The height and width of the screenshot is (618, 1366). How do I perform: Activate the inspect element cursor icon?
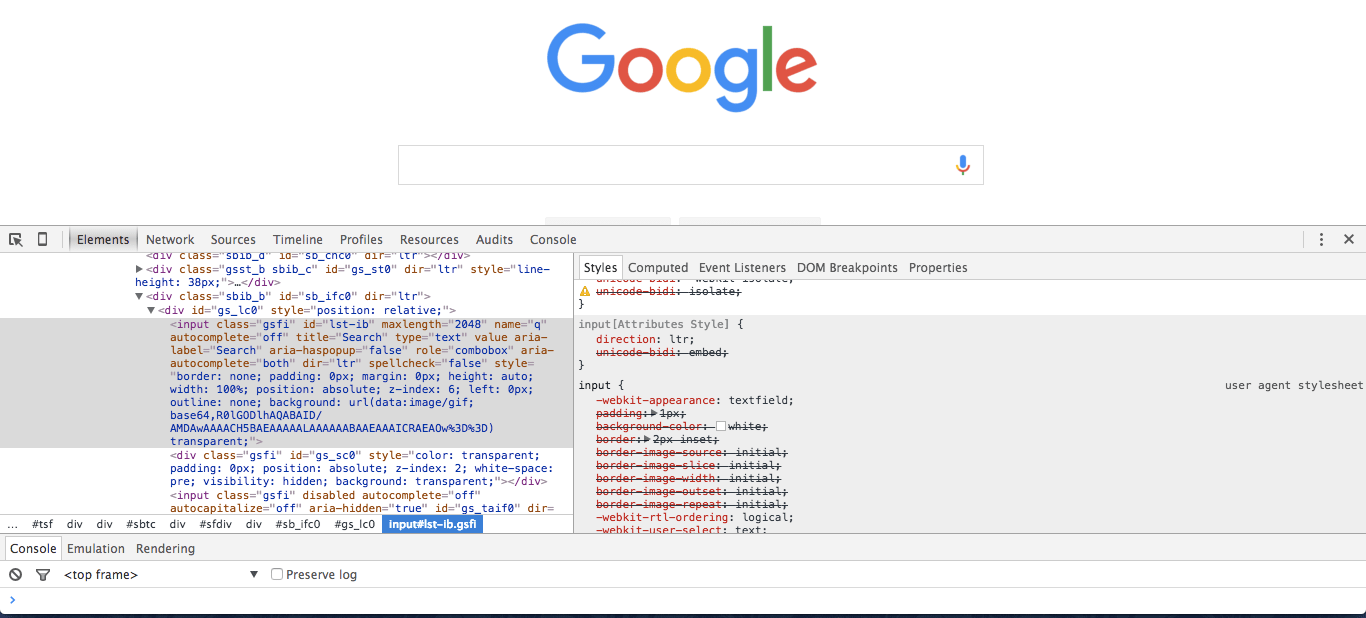[16, 240]
